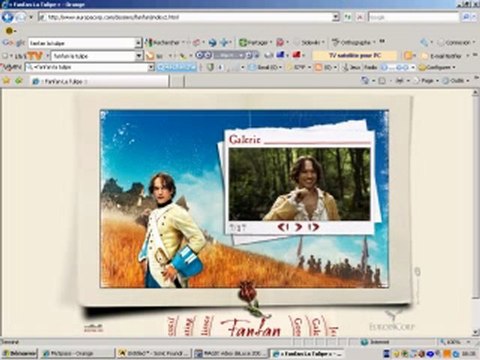Select the Fanfan La Tulipe browser tab
480x360 pixels.
pyautogui.click(x=99, y=81)
